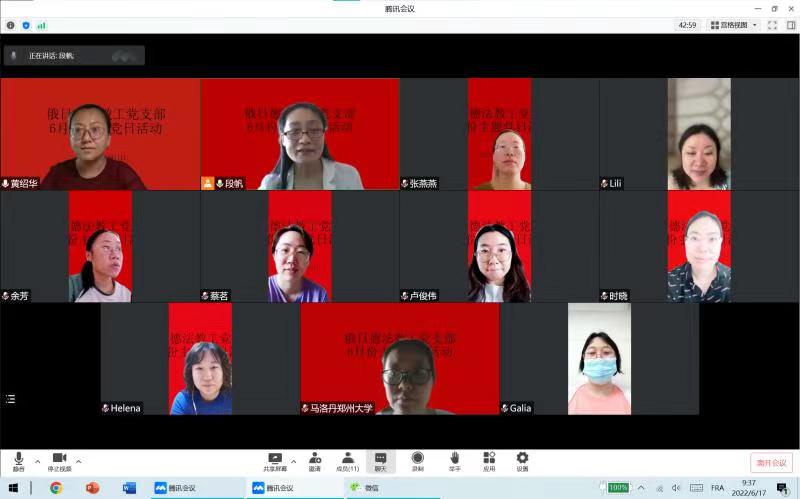
Task: Open the grid view layout dropdown
Action: pyautogui.click(x=734, y=25)
